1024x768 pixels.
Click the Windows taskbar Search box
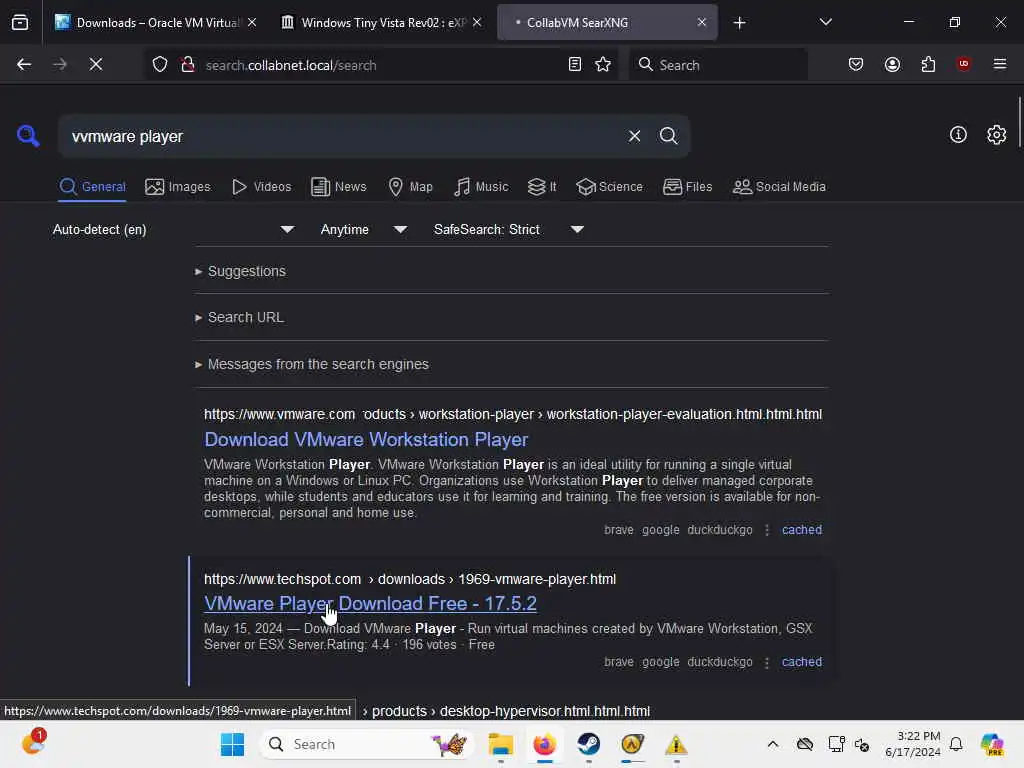(x=366, y=744)
